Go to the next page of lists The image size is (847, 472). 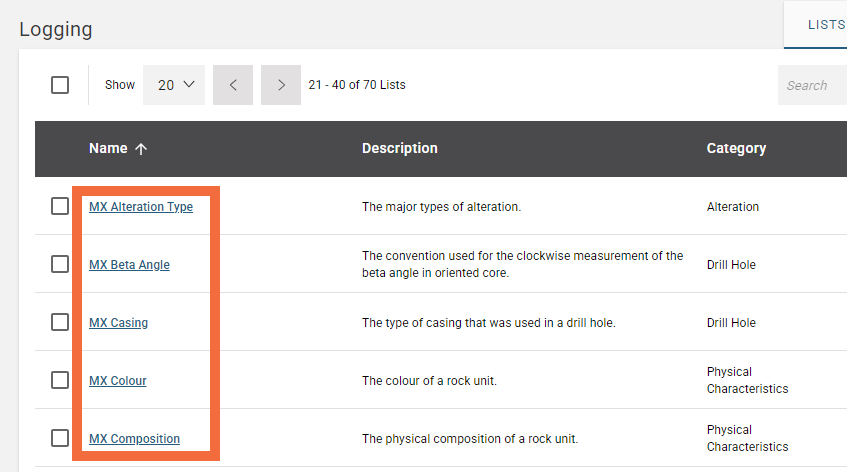click(x=281, y=85)
